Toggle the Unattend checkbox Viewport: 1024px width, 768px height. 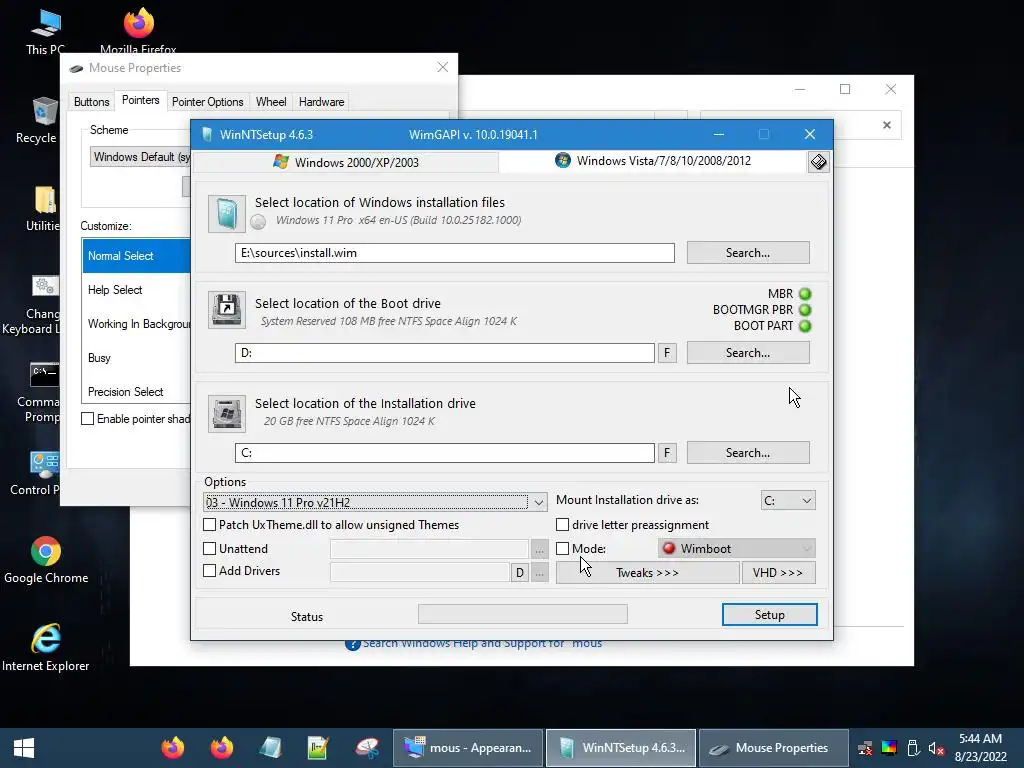pyautogui.click(x=210, y=549)
